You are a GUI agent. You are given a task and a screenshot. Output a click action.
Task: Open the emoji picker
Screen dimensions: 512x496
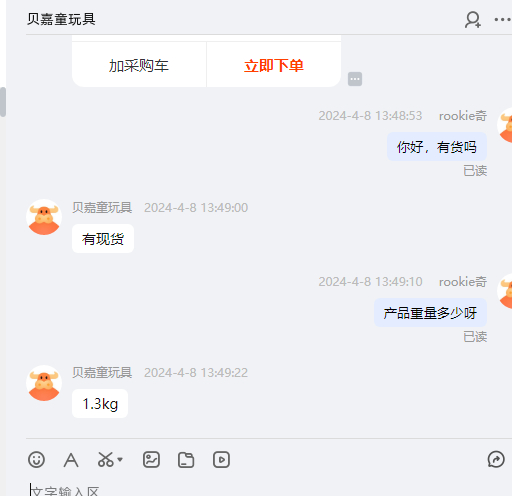click(x=36, y=460)
